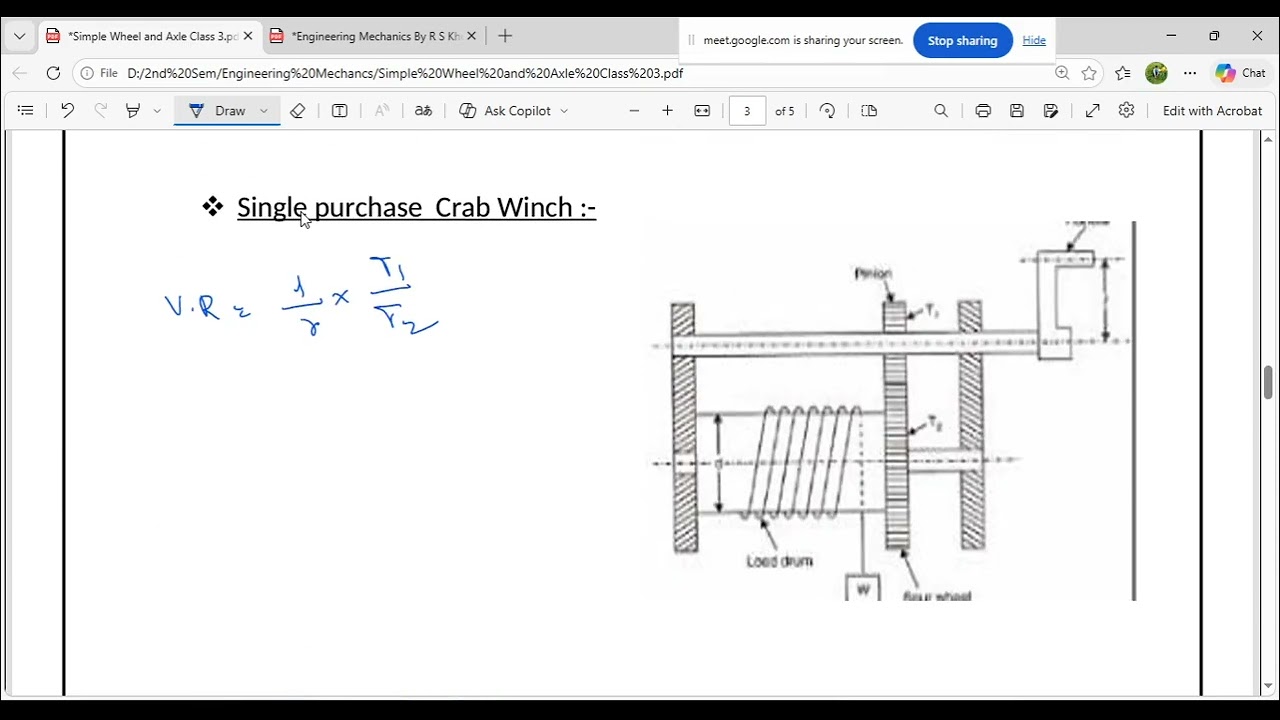Screen dimensions: 1280x720
Task: Add this page to favorites
Action: 1089,73
